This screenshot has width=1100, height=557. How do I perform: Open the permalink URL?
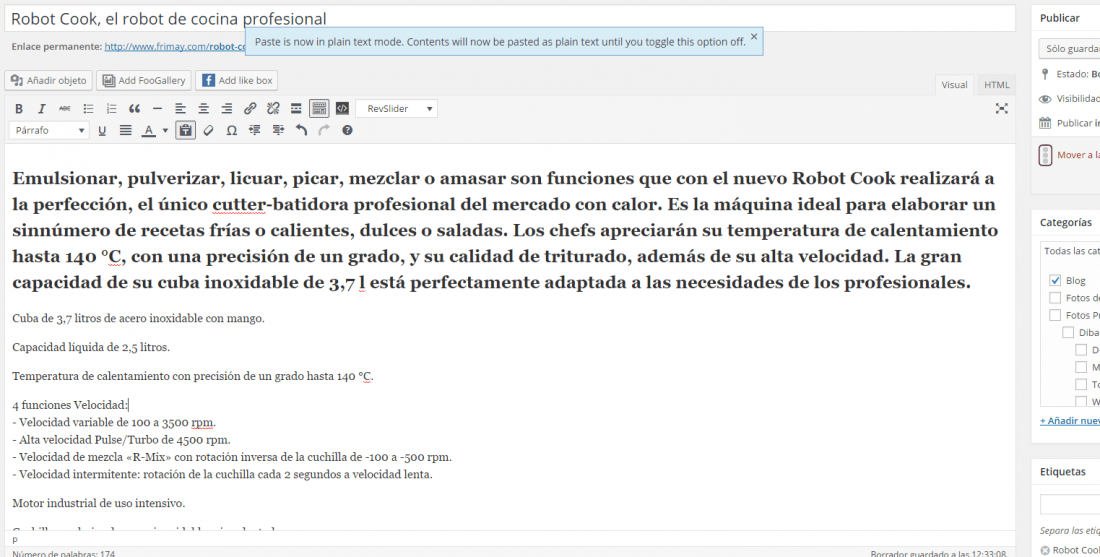176,48
